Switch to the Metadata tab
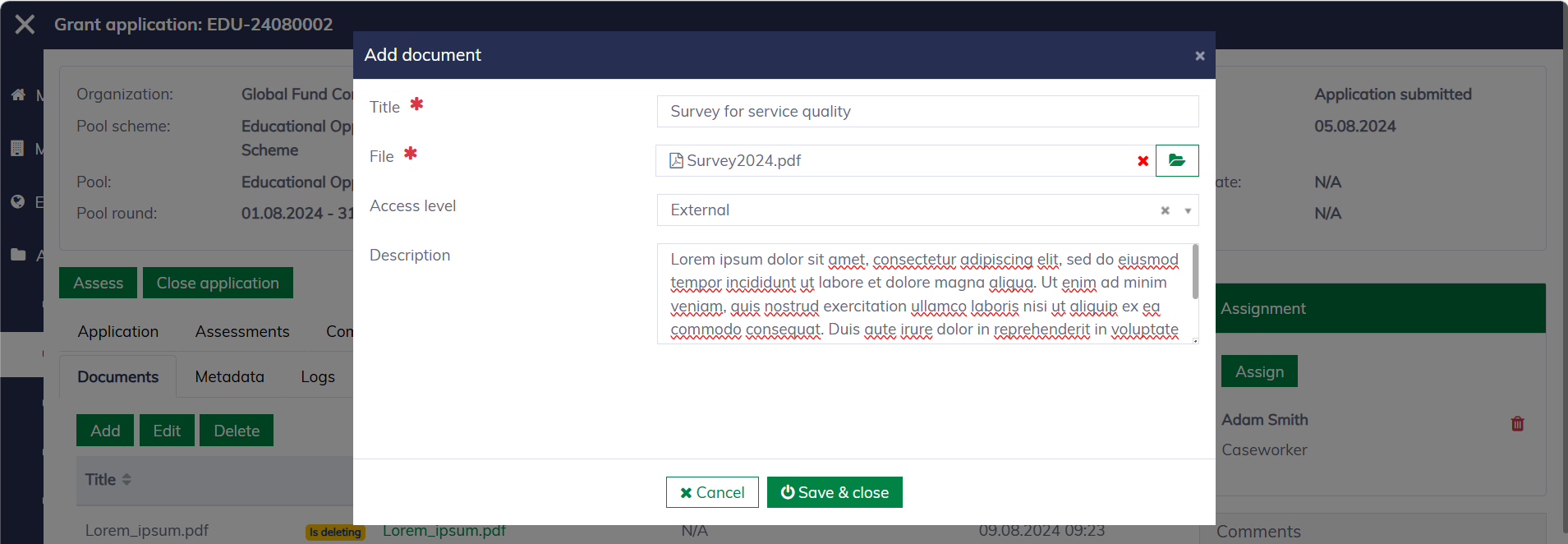 (x=229, y=376)
